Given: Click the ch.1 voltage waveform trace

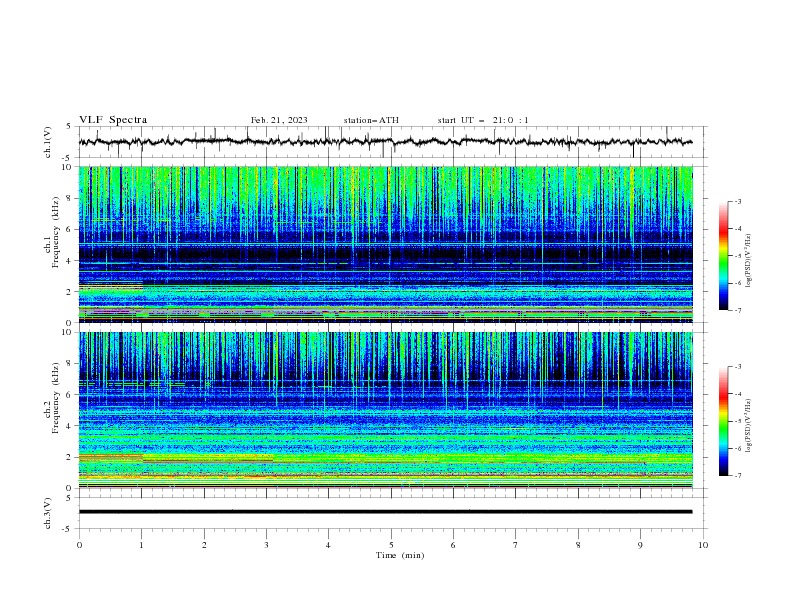Looking at the screenshot, I should pos(385,142).
